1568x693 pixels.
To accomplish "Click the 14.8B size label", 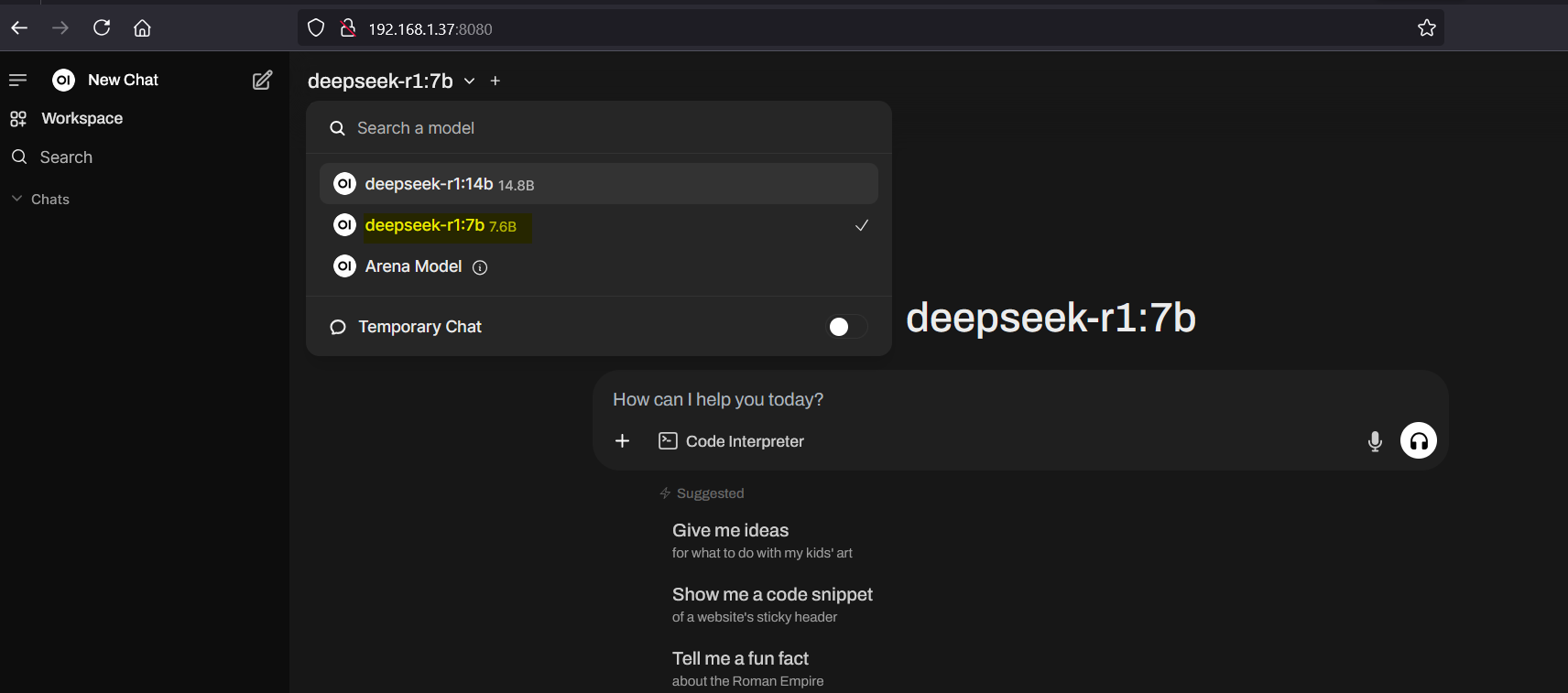I will point(517,185).
